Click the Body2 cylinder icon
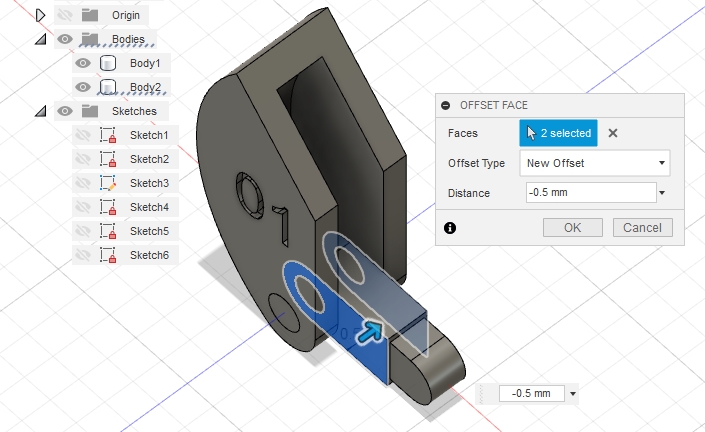705x432 pixels. (108, 87)
